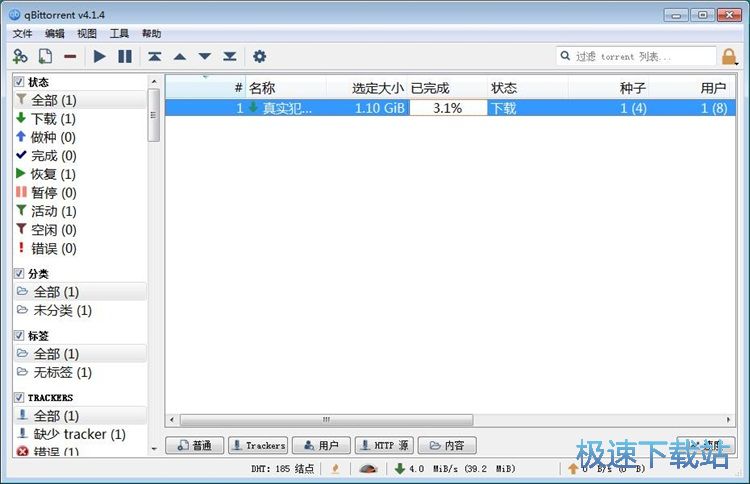Viewport: 750px width, 484px height.
Task: Switch to the HTTP 源 tab
Action: coord(384,445)
